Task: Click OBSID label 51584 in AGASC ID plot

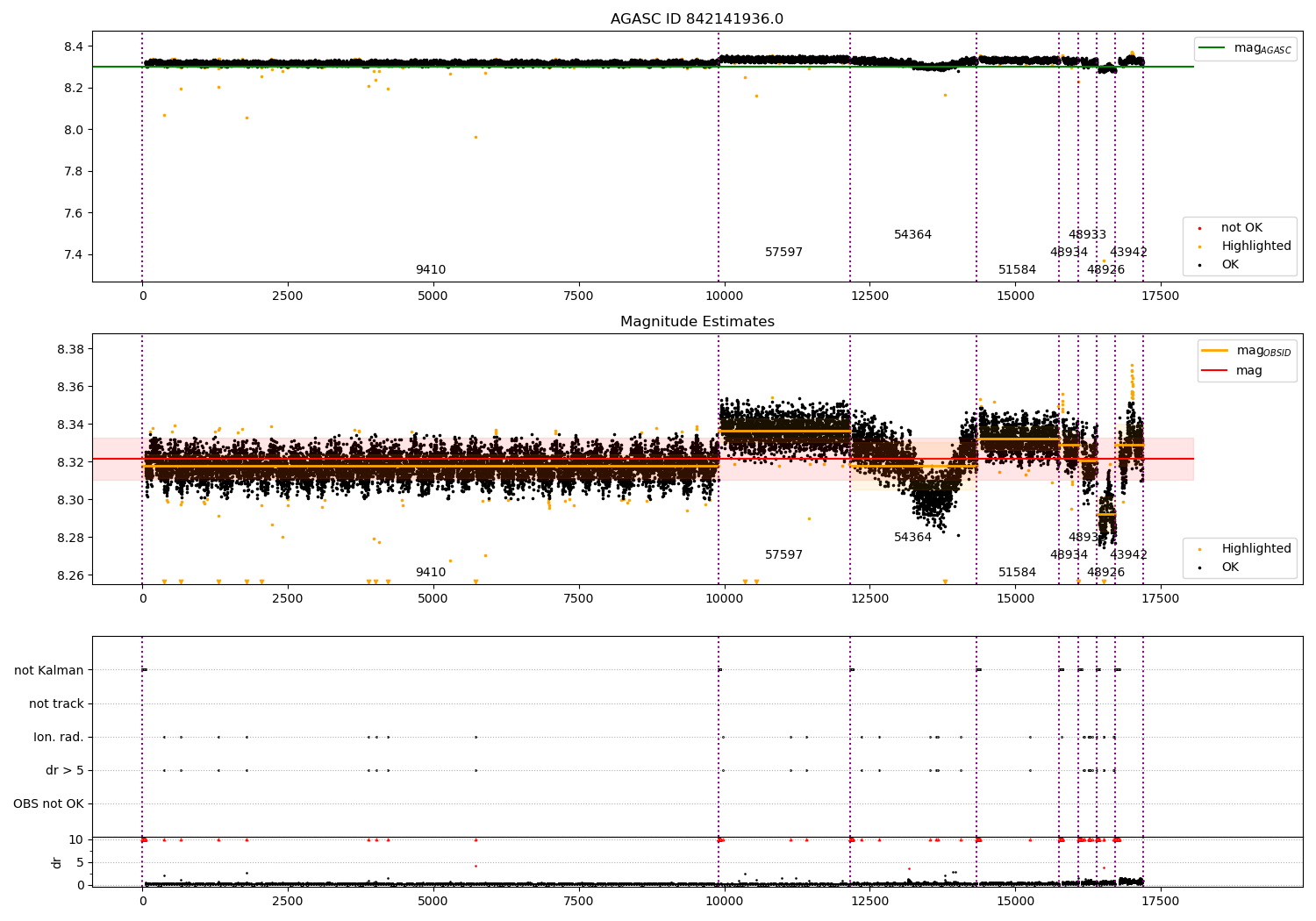Action: (x=1017, y=270)
